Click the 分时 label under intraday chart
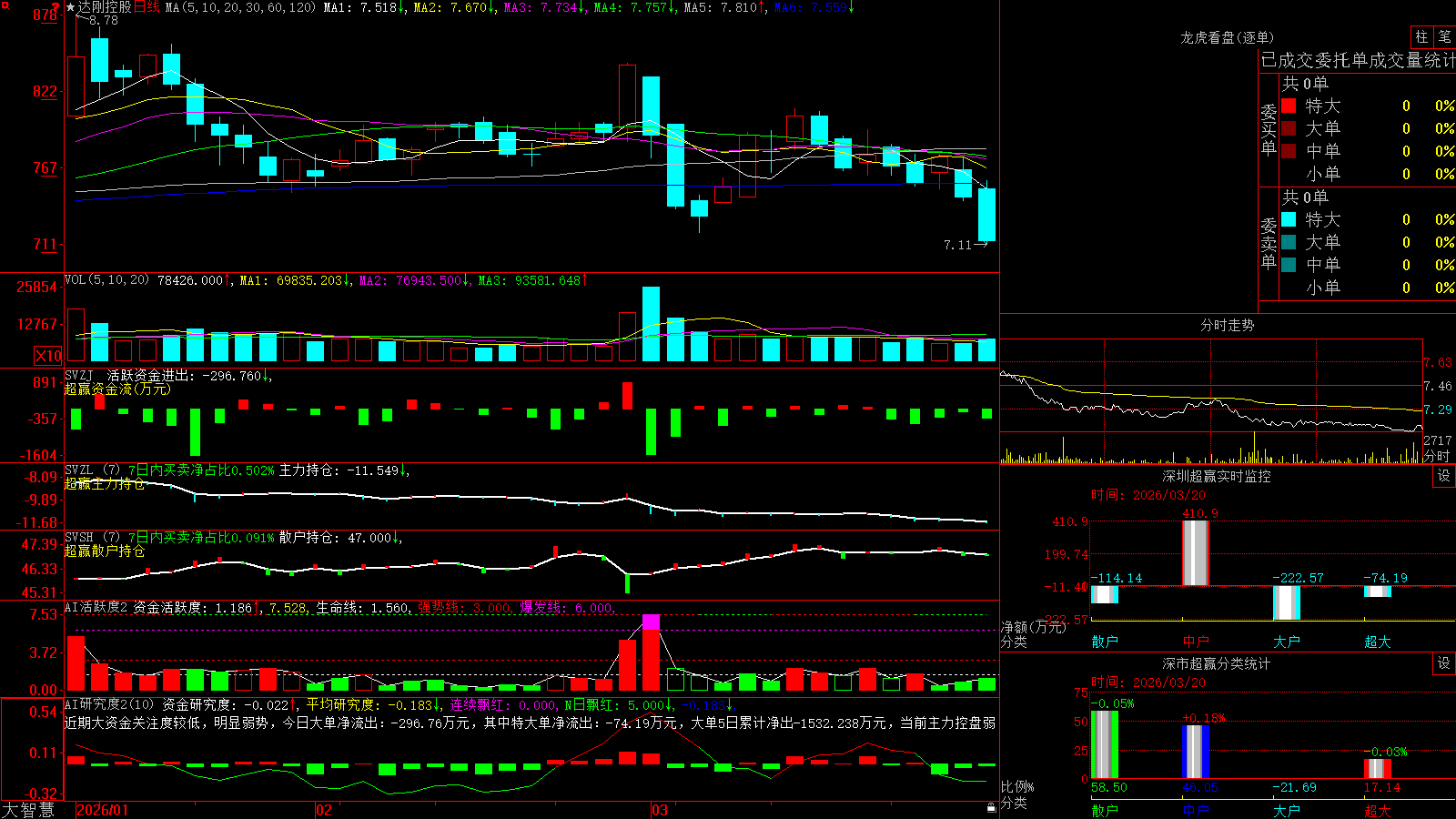Screen dimensions: 1456x819 click(x=1437, y=456)
